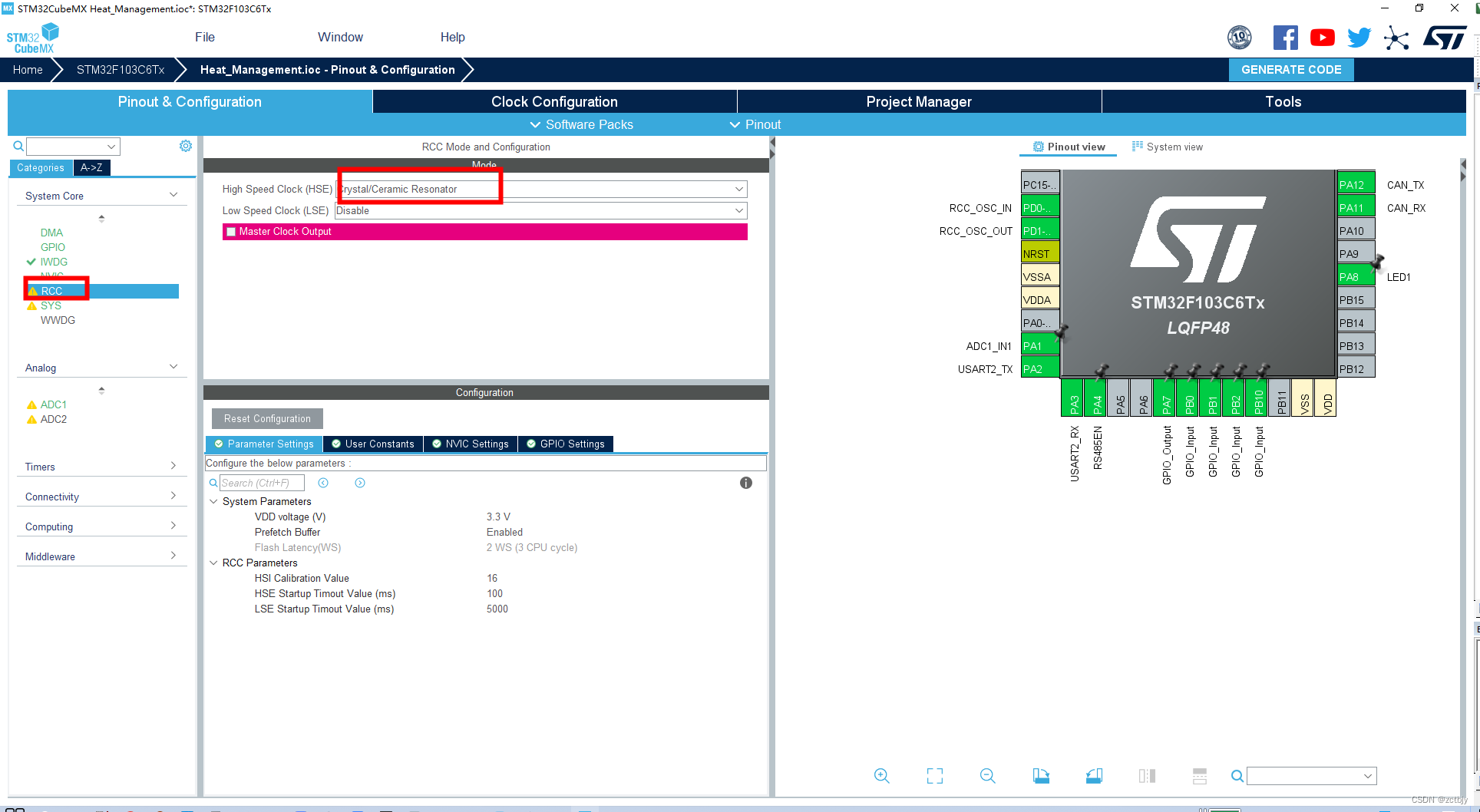Open the pin search combo box dropdown

(1367, 776)
